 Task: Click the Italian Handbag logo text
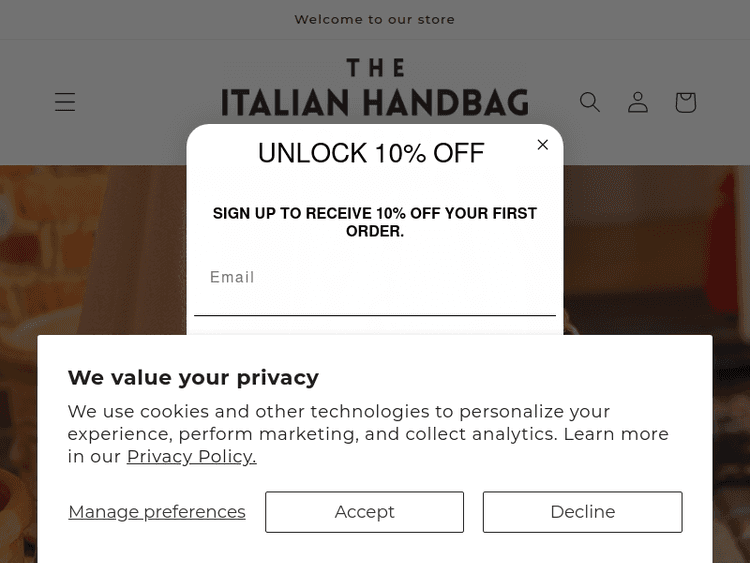coord(374,102)
